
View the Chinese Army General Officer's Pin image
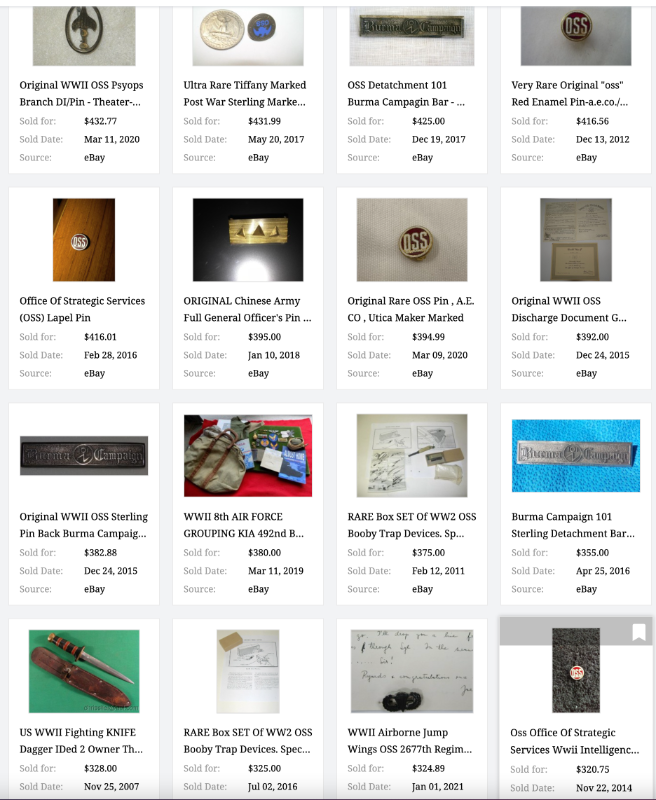click(248, 240)
